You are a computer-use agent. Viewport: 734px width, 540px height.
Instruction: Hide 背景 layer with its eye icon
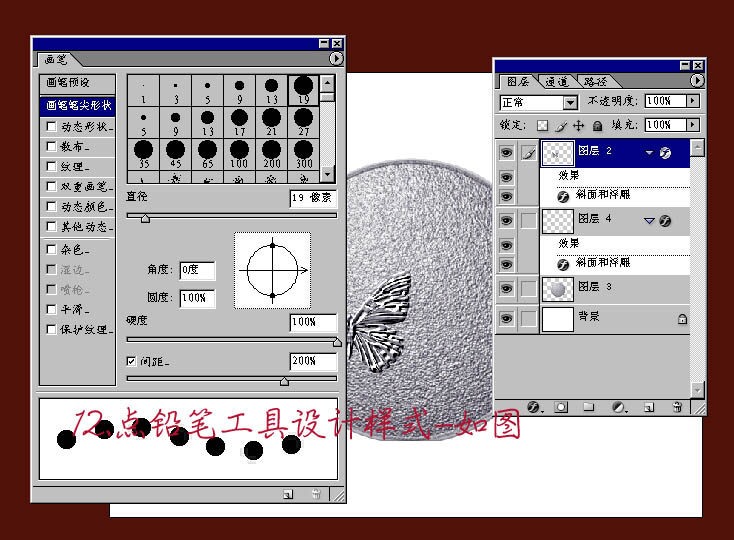pyautogui.click(x=506, y=319)
